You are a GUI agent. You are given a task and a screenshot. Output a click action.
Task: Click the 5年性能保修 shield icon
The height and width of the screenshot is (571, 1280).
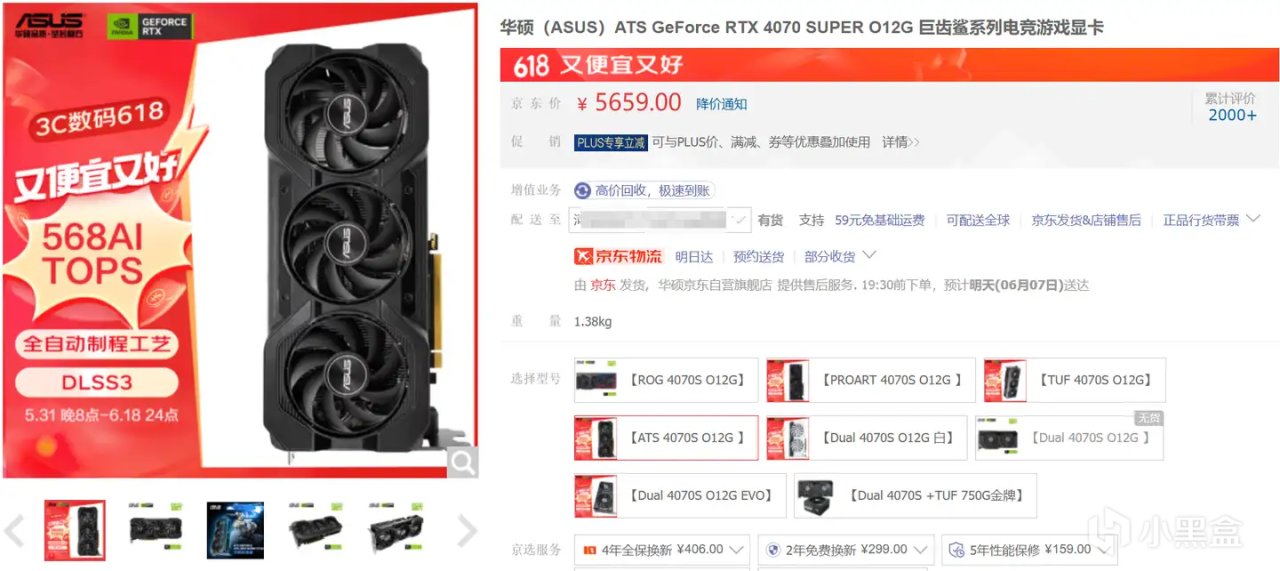tap(956, 549)
